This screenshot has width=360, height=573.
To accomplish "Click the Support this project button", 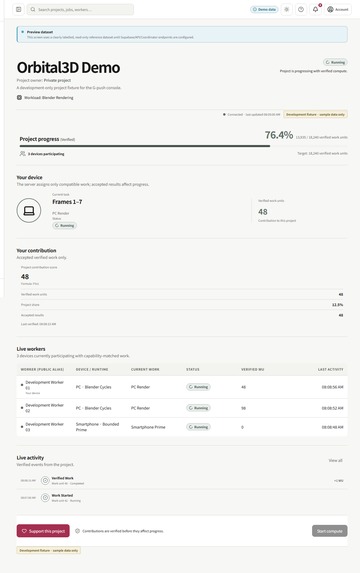I will pos(43,531).
